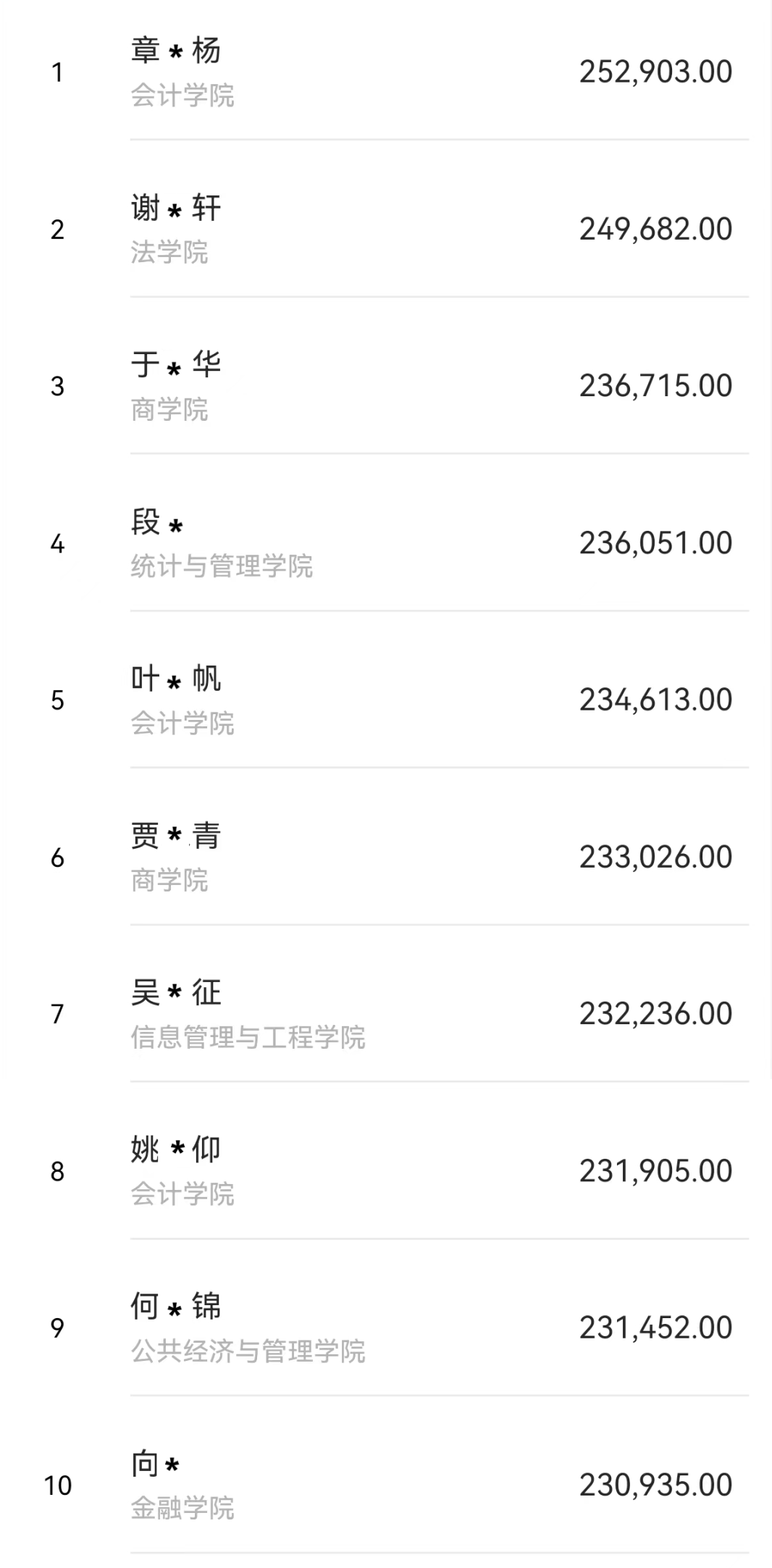Click the amount 252,903.00
This screenshot has height=1568, width=772.
tap(655, 72)
